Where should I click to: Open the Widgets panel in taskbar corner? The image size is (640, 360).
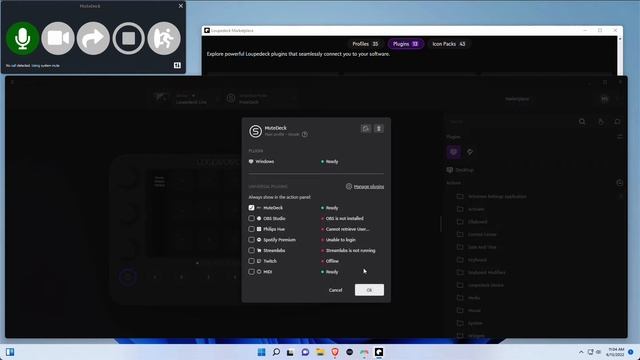click(x=10, y=352)
